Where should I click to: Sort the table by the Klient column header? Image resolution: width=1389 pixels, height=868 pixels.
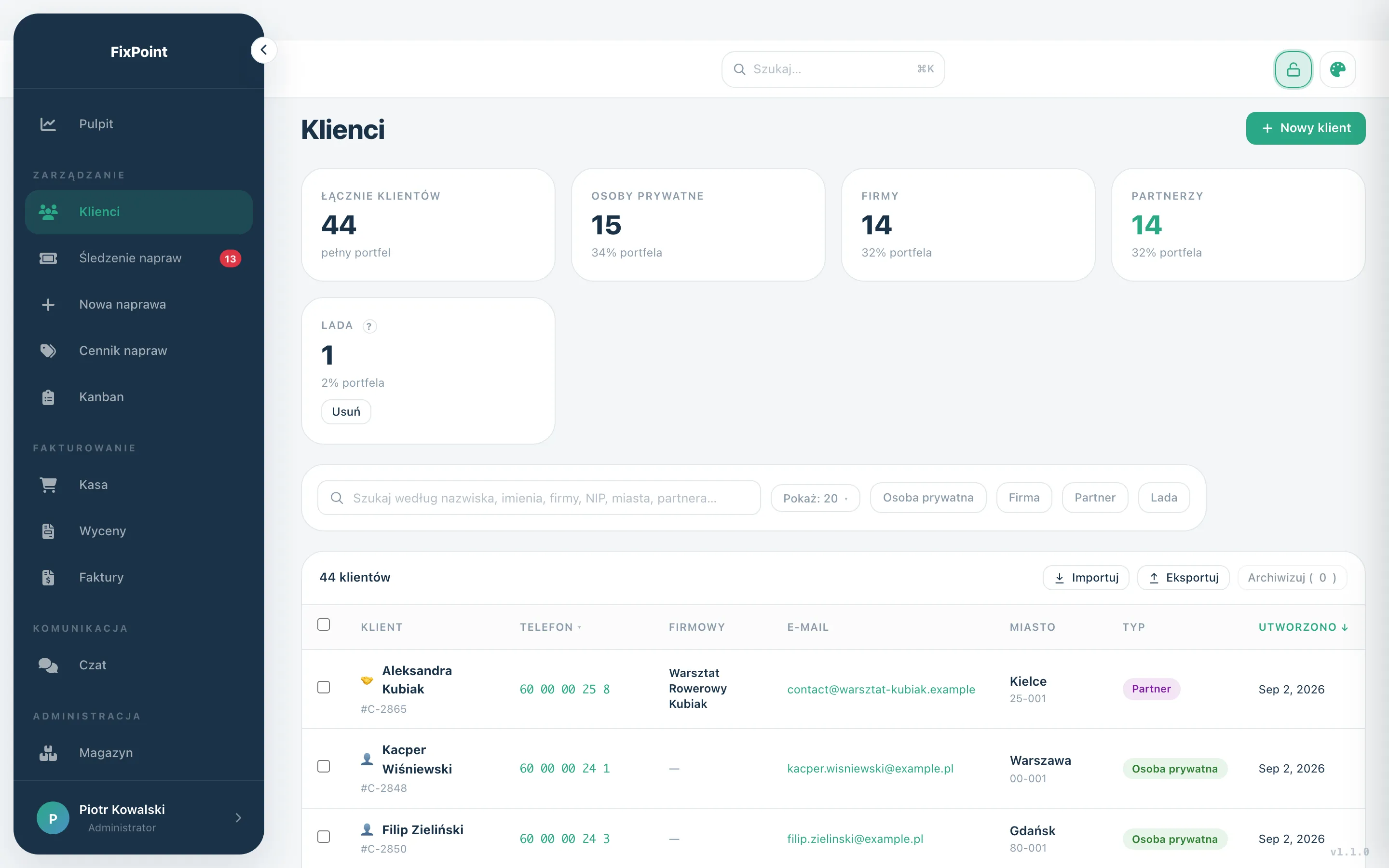(381, 627)
